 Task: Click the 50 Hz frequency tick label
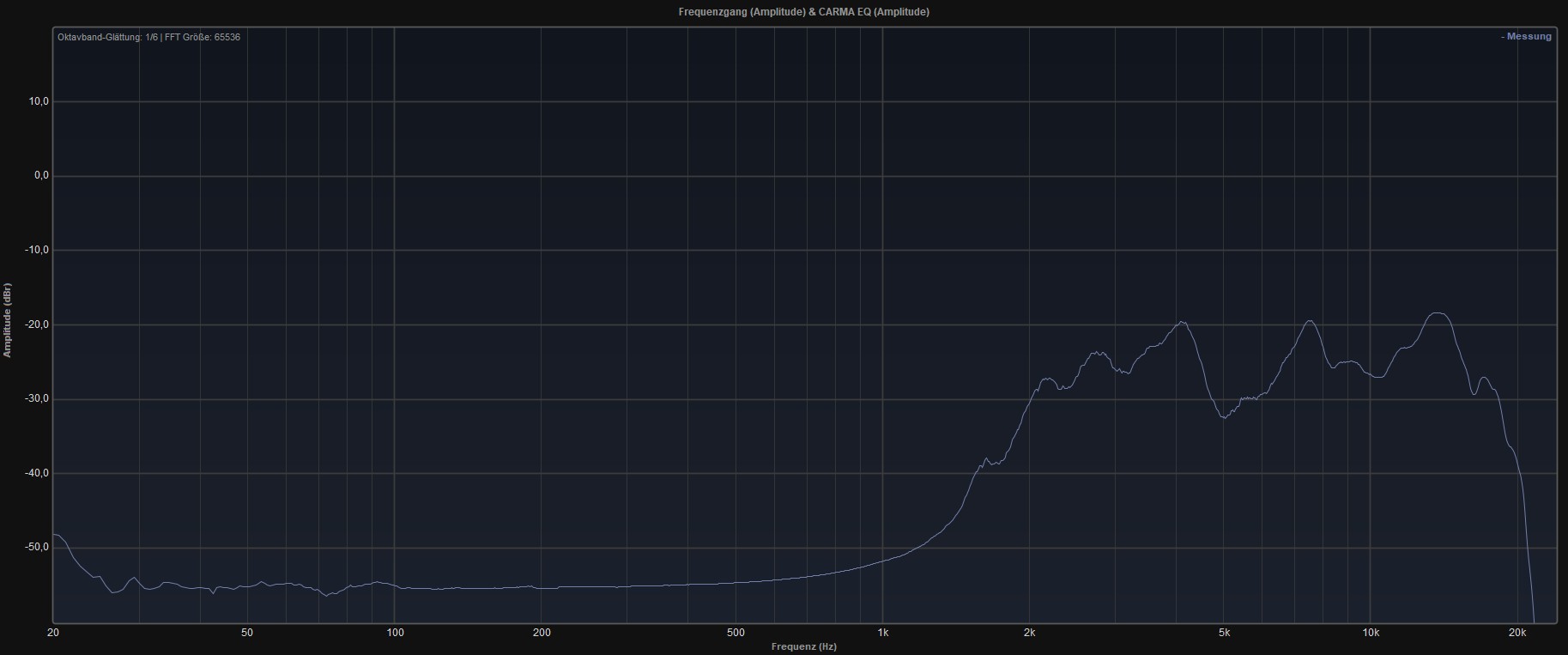tap(247, 634)
